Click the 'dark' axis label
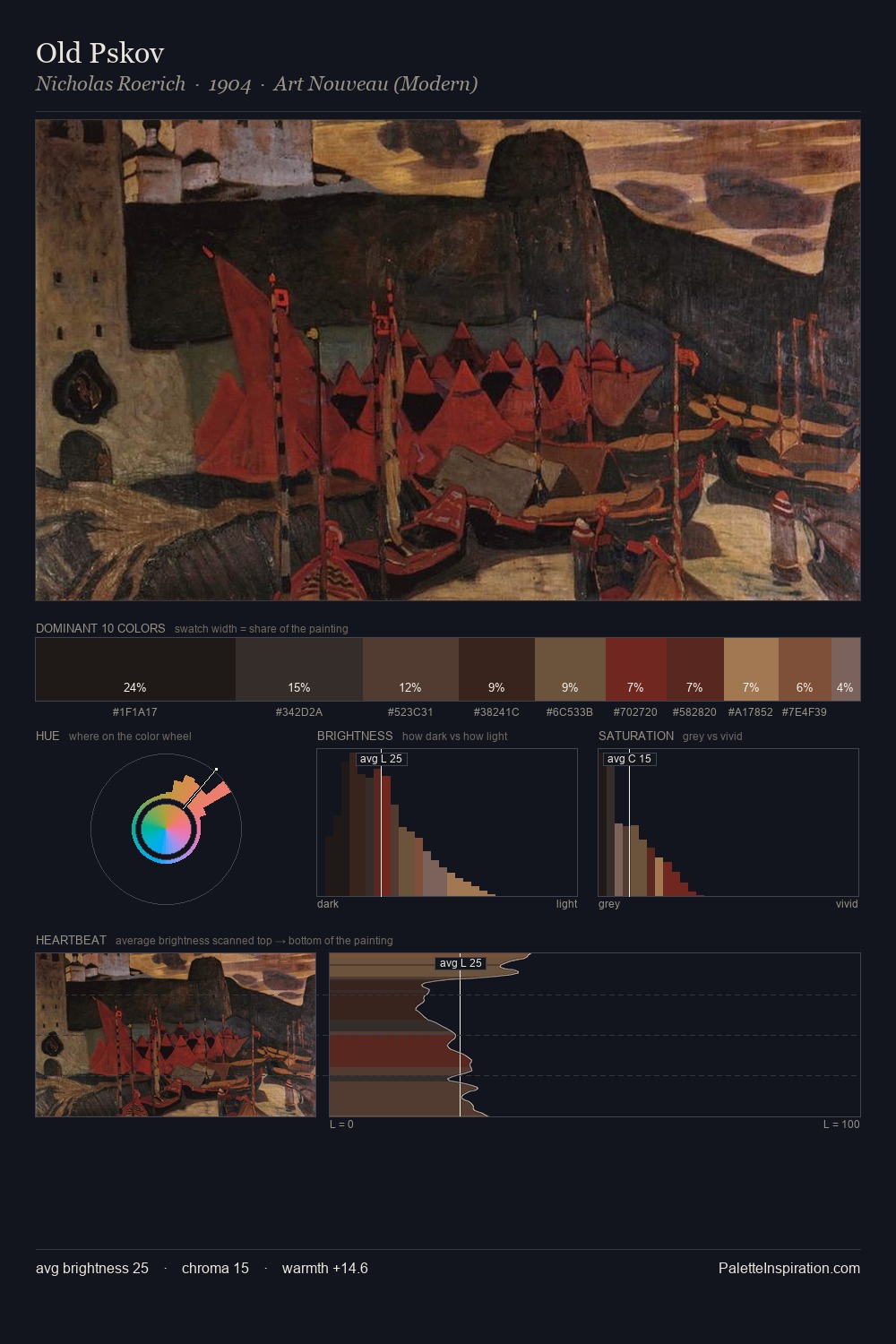This screenshot has height=1344, width=896. click(x=328, y=904)
